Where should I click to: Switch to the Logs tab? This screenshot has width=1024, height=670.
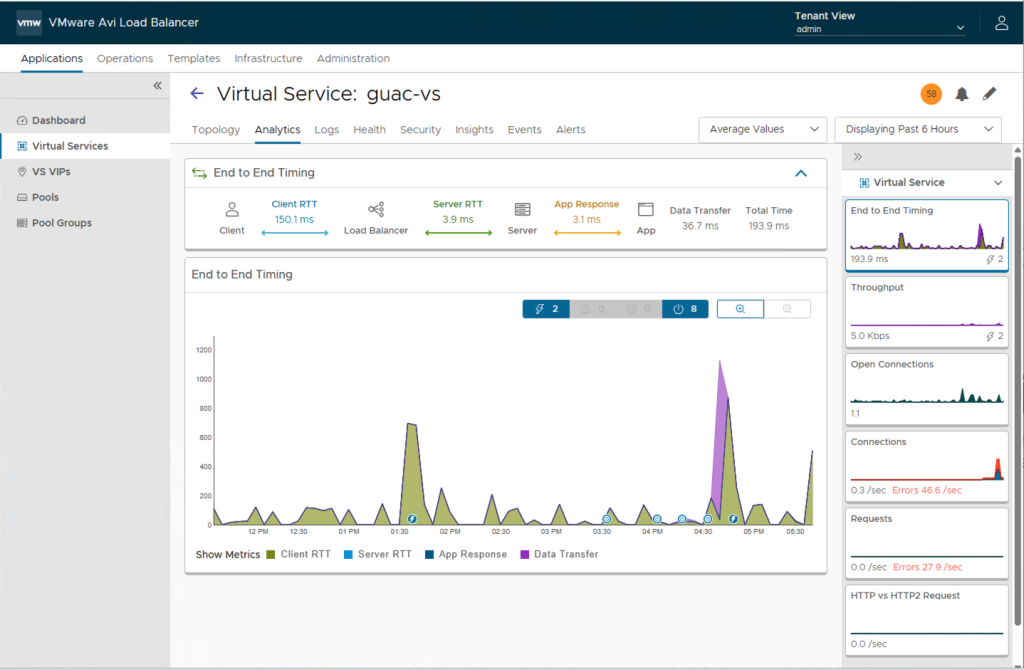pyautogui.click(x=326, y=130)
